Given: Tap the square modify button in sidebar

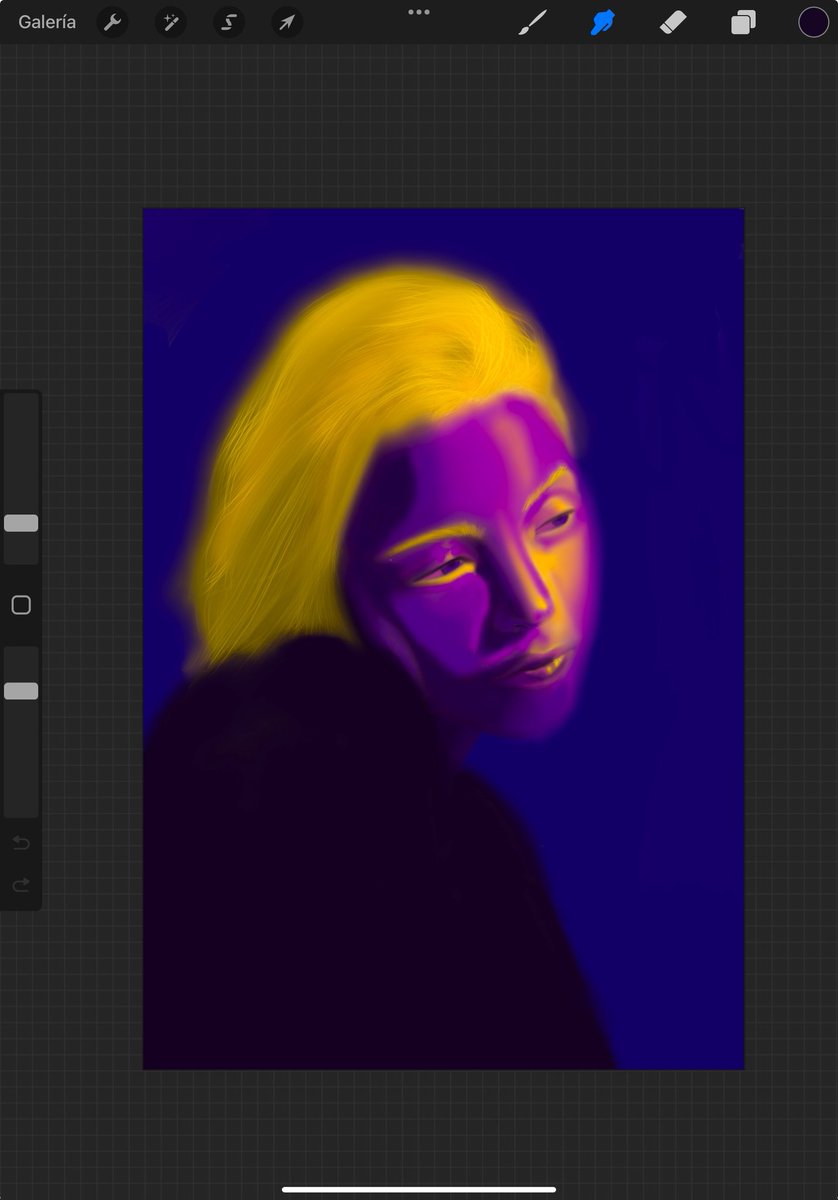Looking at the screenshot, I should point(21,605).
